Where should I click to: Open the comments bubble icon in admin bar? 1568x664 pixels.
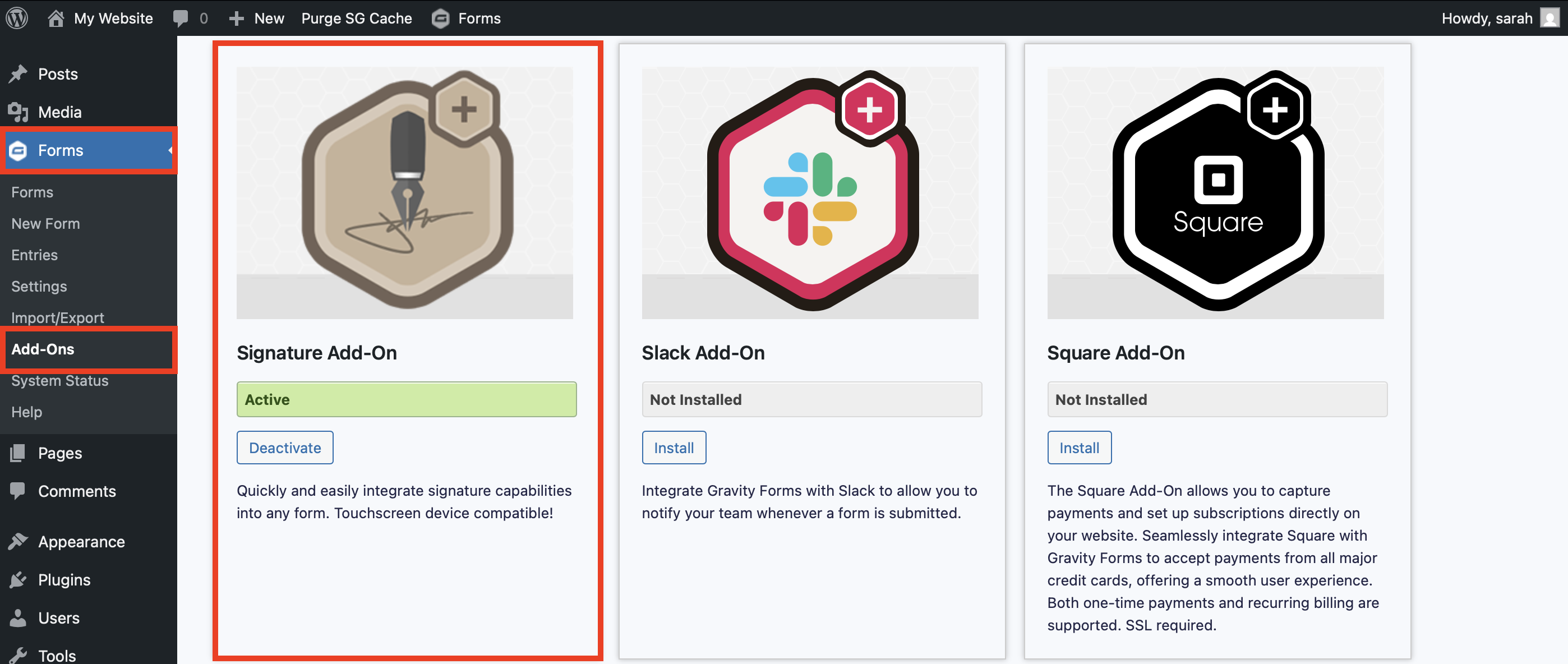(x=180, y=19)
